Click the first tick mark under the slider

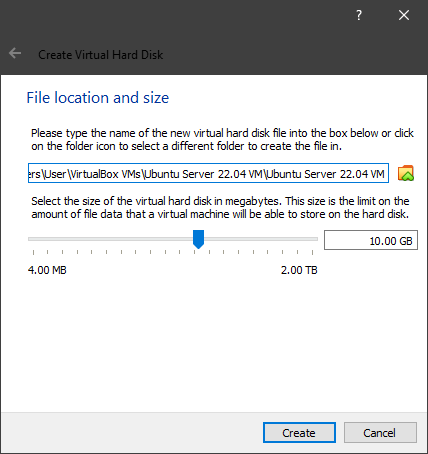[x=33, y=252]
